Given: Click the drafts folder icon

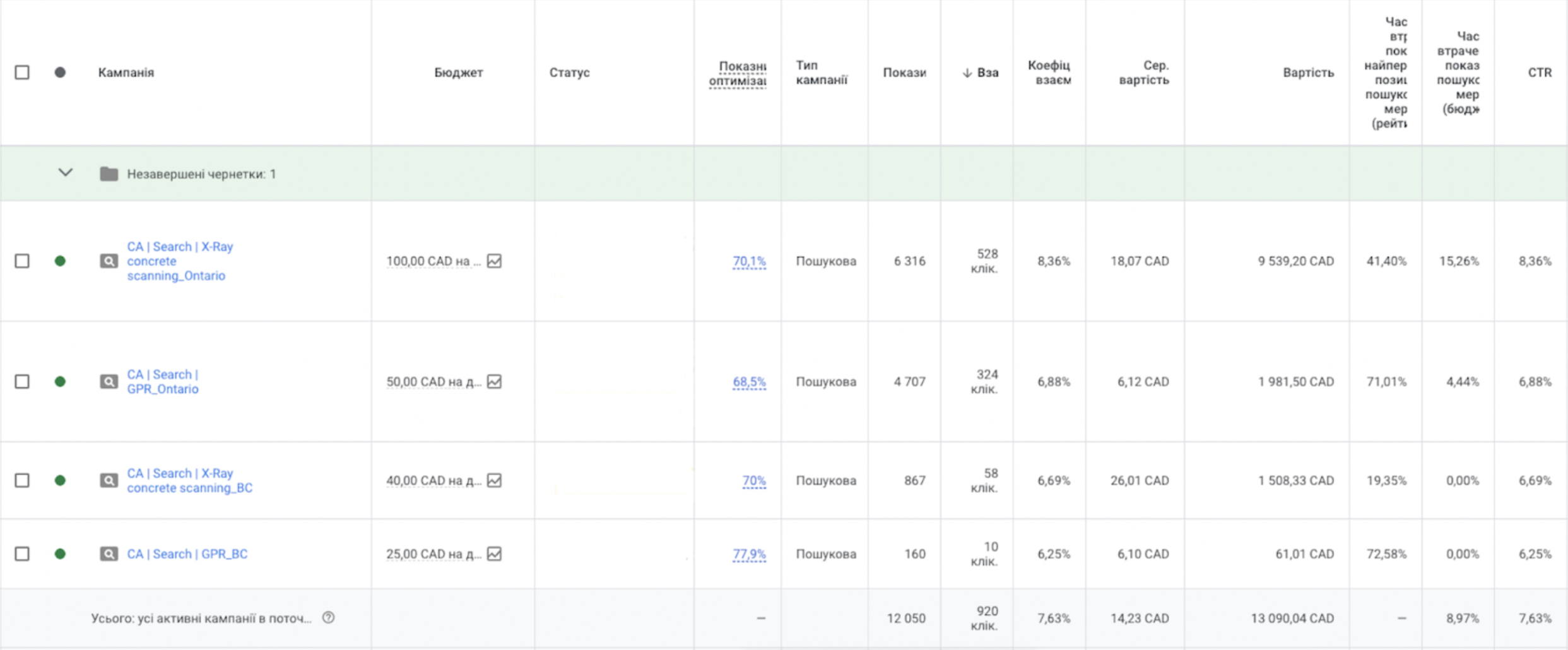Looking at the screenshot, I should (109, 174).
